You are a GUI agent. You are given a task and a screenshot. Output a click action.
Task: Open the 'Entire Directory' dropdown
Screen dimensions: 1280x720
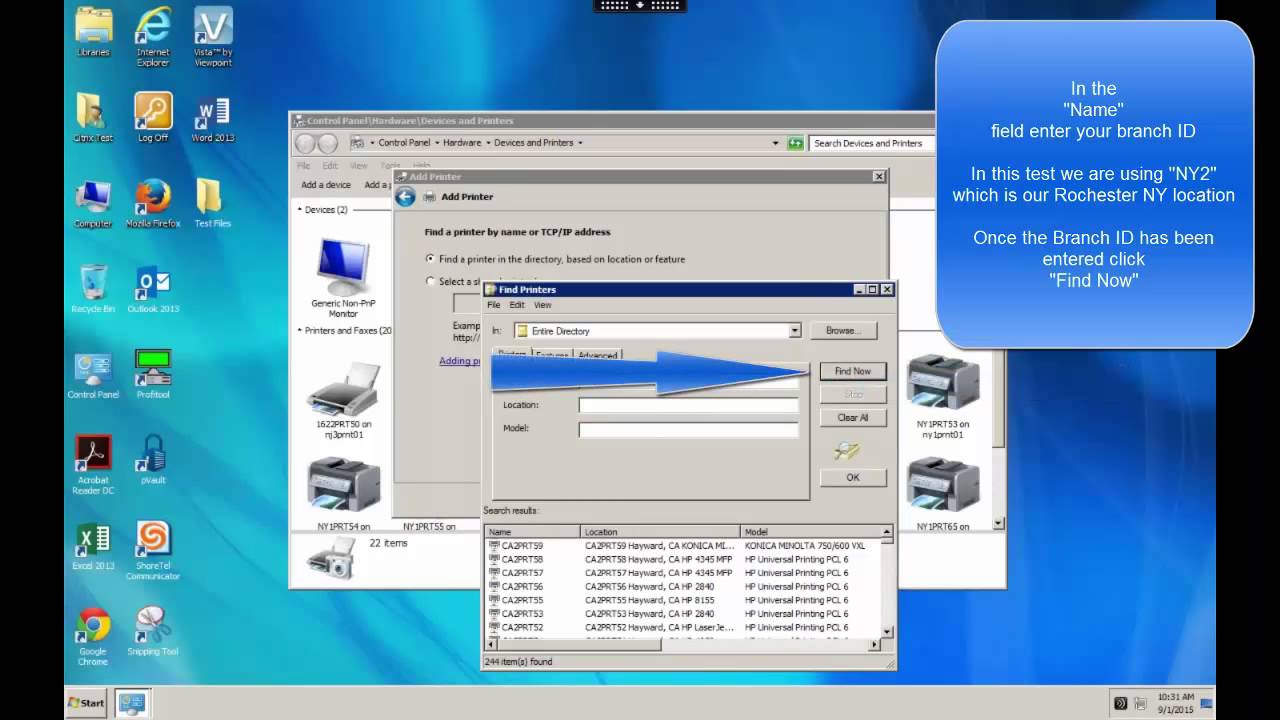point(795,331)
